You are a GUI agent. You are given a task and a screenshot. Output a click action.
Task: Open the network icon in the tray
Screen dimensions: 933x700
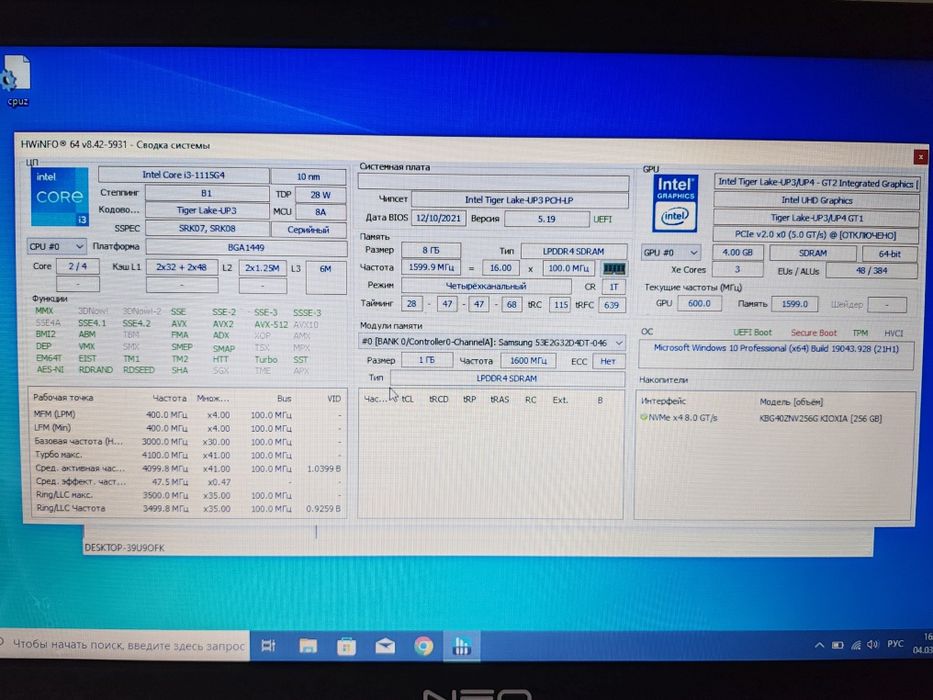[x=856, y=645]
